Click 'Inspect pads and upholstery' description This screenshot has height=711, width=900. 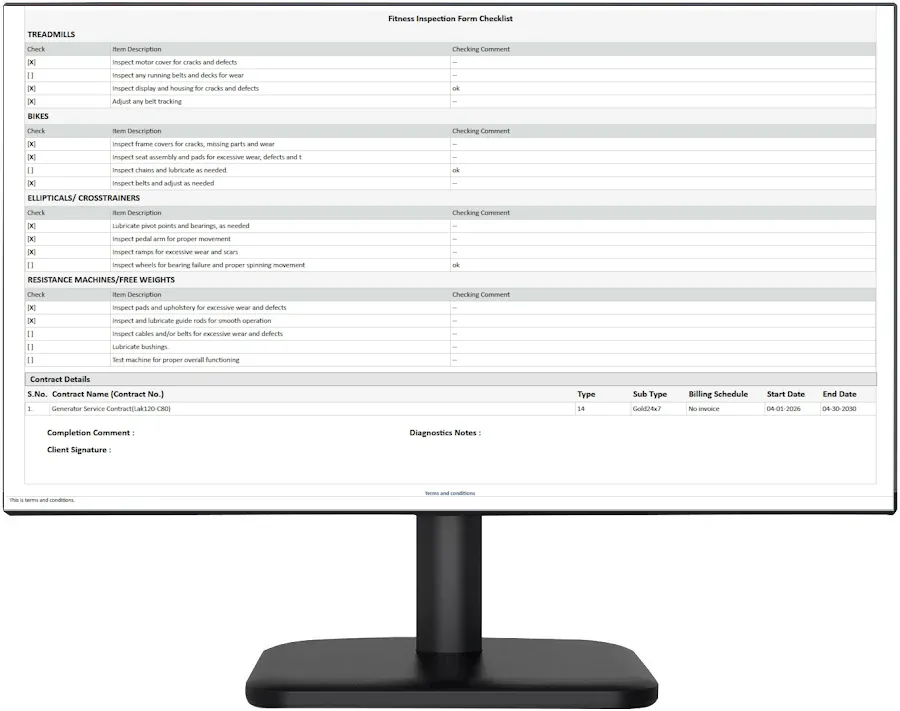coord(199,308)
